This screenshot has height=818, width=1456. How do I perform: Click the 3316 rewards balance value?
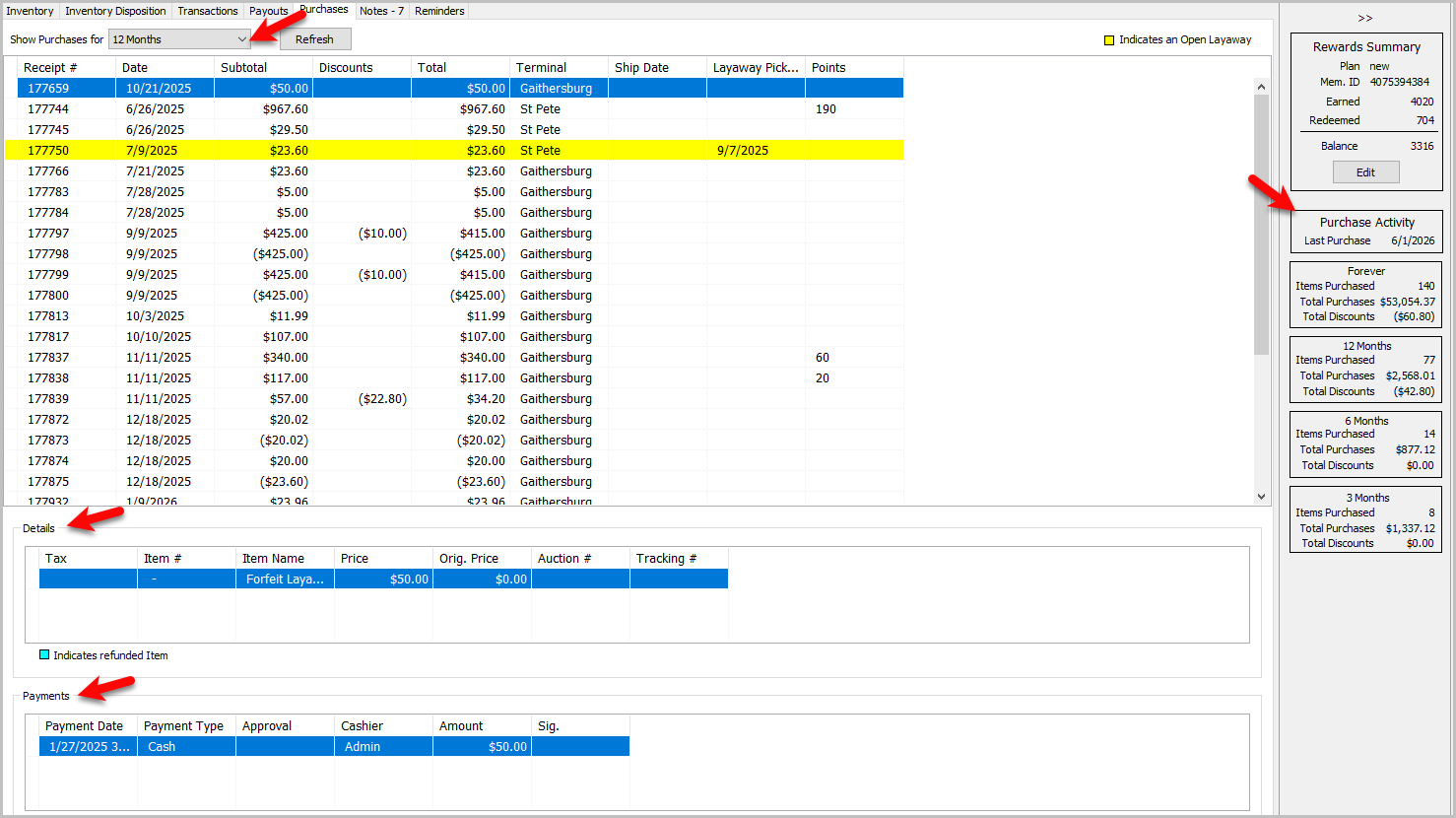[1422, 146]
